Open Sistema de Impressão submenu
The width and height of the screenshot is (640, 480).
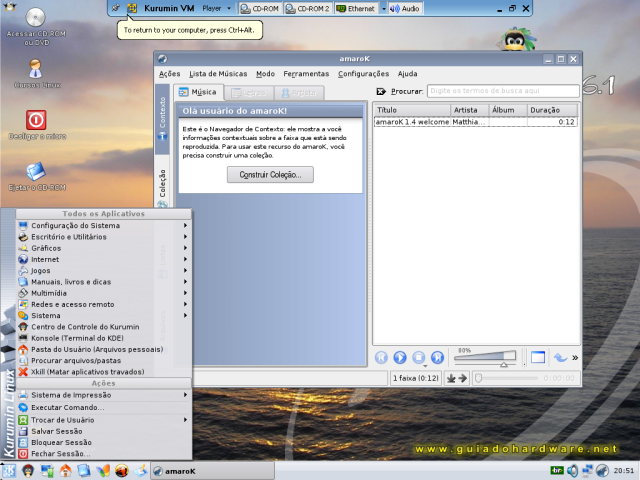104,395
